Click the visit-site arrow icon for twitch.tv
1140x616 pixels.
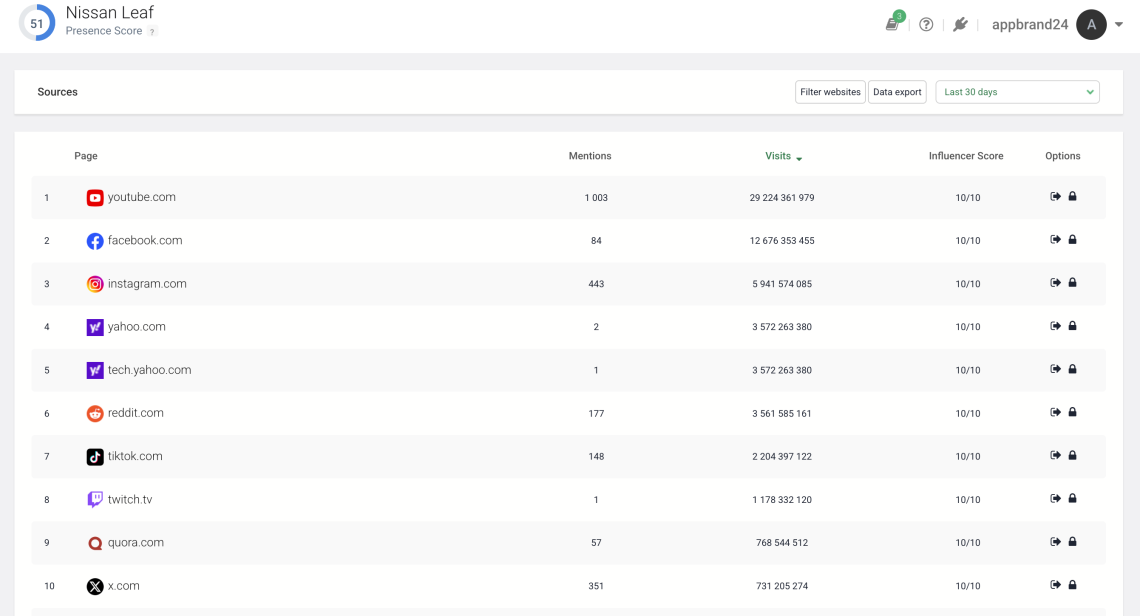tap(1055, 498)
